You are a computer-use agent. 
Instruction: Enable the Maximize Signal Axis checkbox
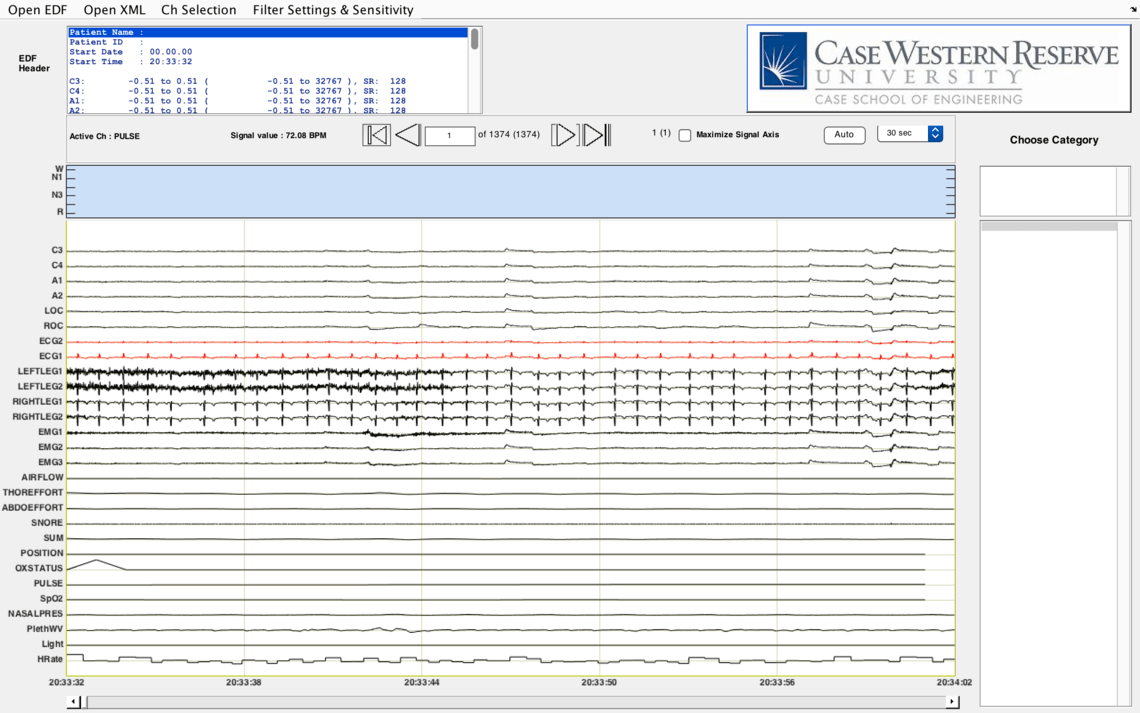coord(685,134)
